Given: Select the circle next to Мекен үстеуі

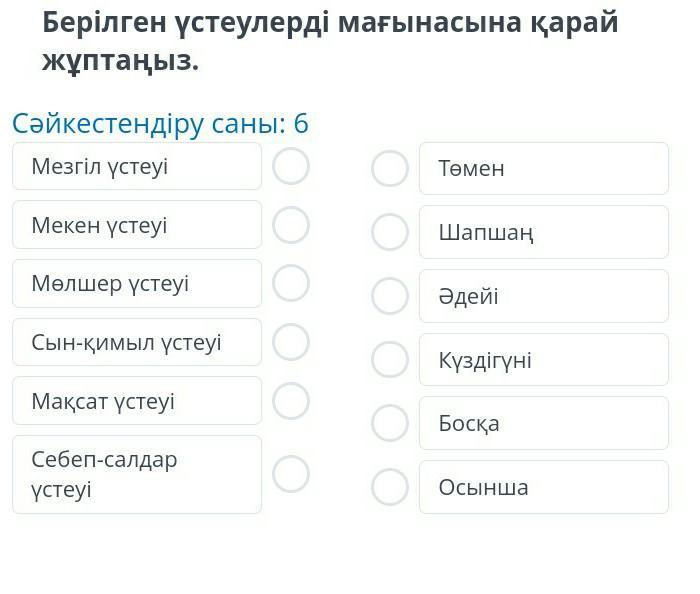Looking at the screenshot, I should click(291, 225).
